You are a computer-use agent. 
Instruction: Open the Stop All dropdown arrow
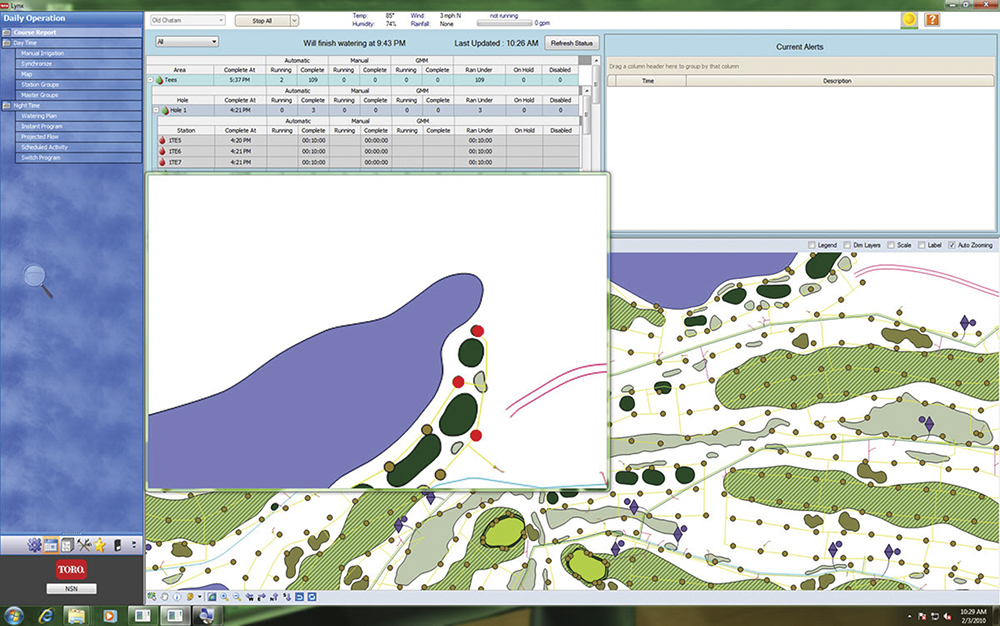click(294, 20)
